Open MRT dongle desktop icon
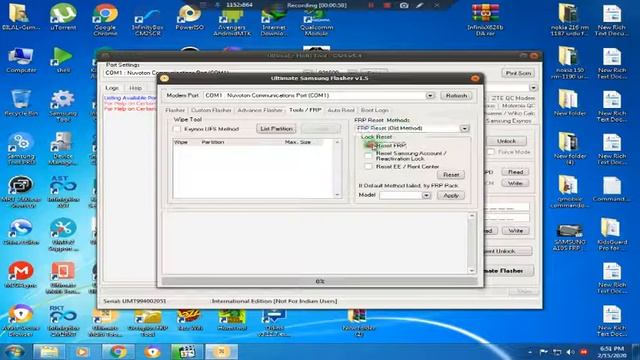 click(x=21, y=191)
